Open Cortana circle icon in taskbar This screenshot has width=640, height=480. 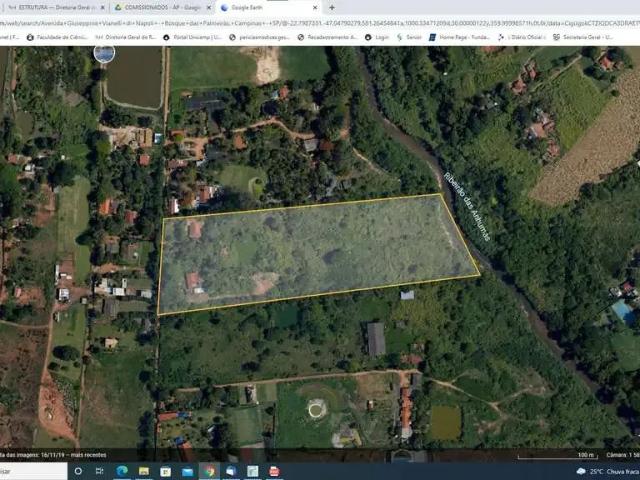coord(78,471)
